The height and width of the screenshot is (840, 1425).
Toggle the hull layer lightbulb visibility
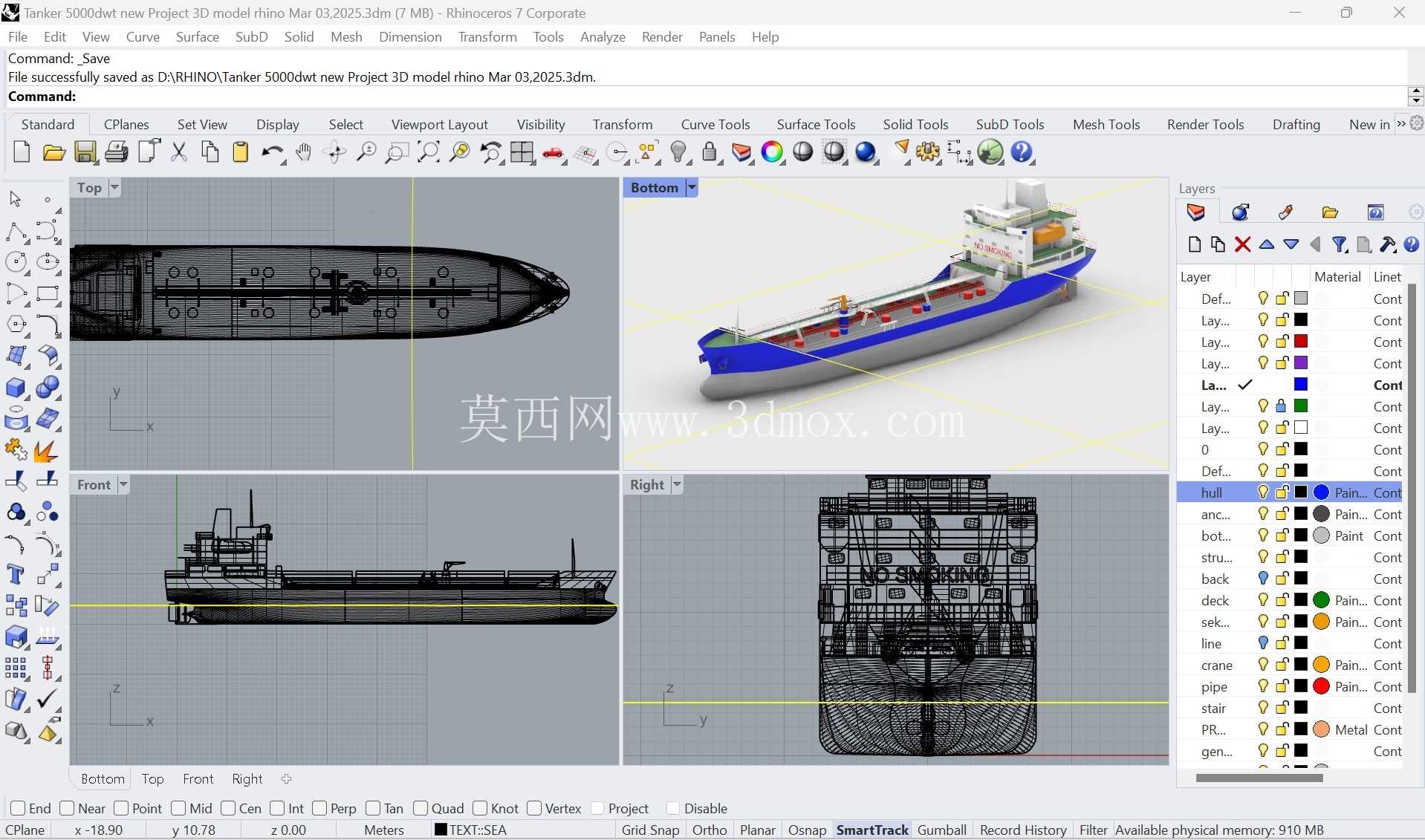point(1263,492)
